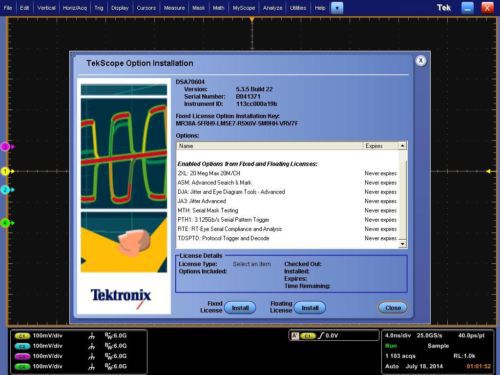Viewport: 500px width, 375px height.
Task: Click the eye diagram illustration image
Action: click(124, 154)
